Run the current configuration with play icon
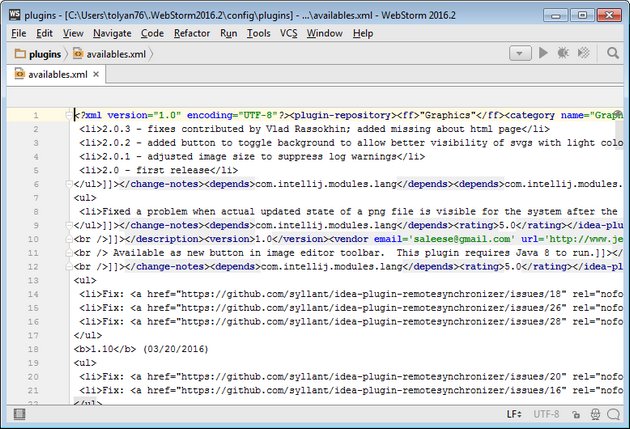 (x=545, y=53)
